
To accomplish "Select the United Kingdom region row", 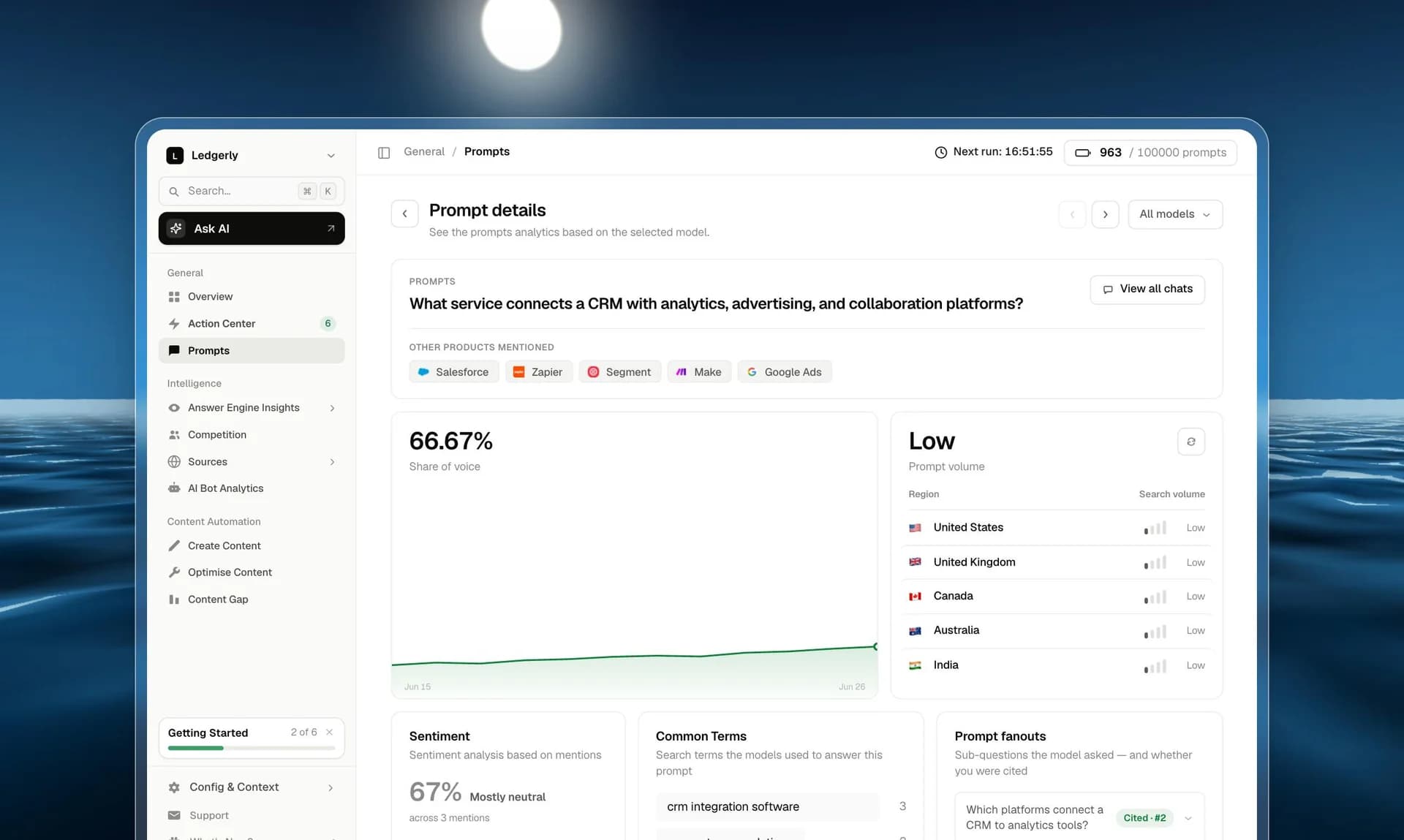I will click(x=1057, y=562).
